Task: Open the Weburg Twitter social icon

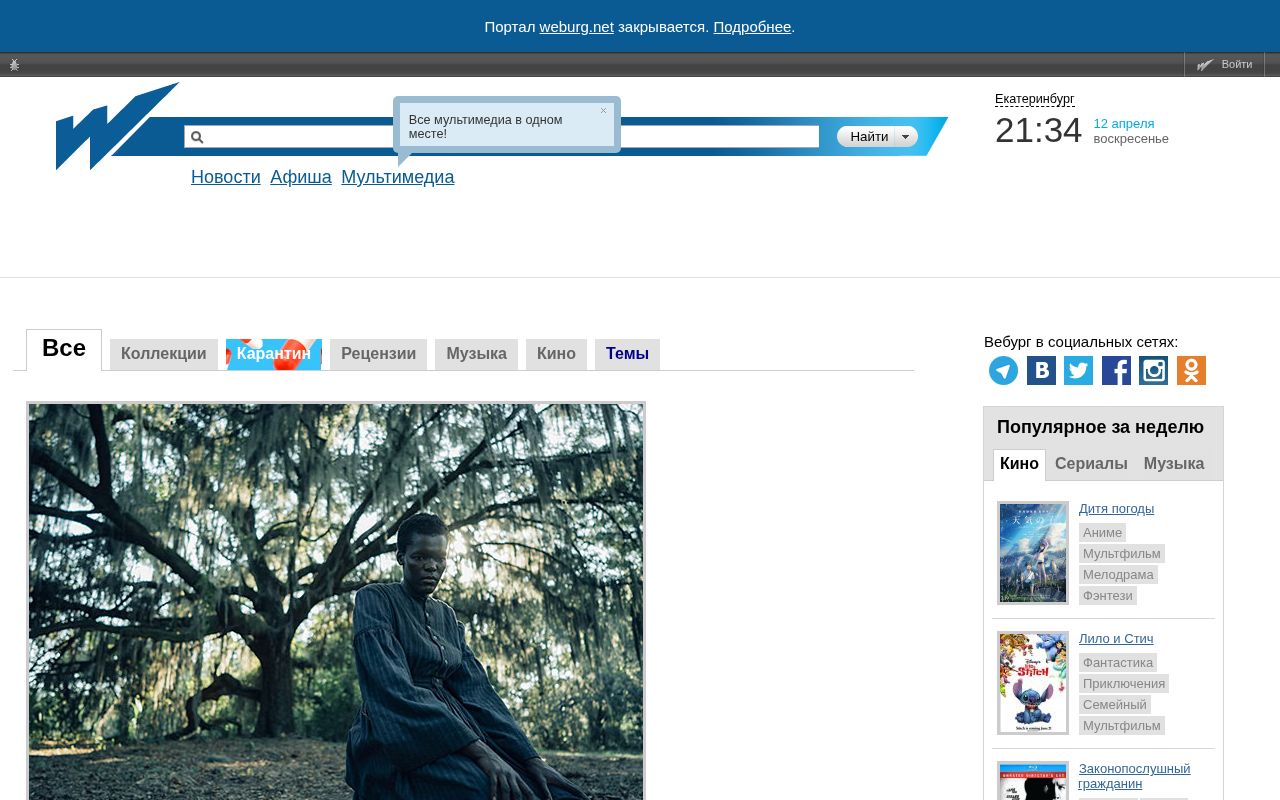Action: [x=1078, y=371]
